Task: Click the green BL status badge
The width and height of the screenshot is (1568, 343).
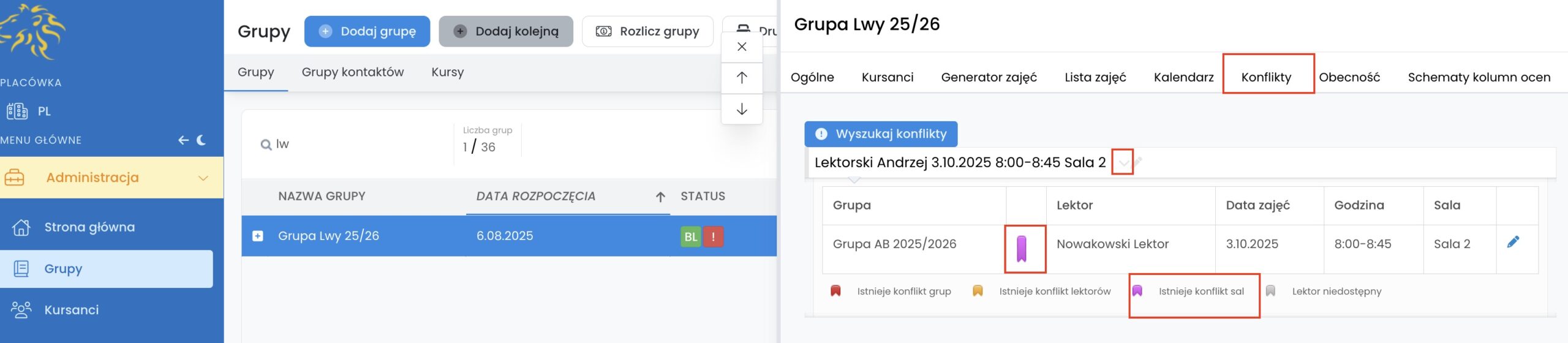Action: coord(691,236)
